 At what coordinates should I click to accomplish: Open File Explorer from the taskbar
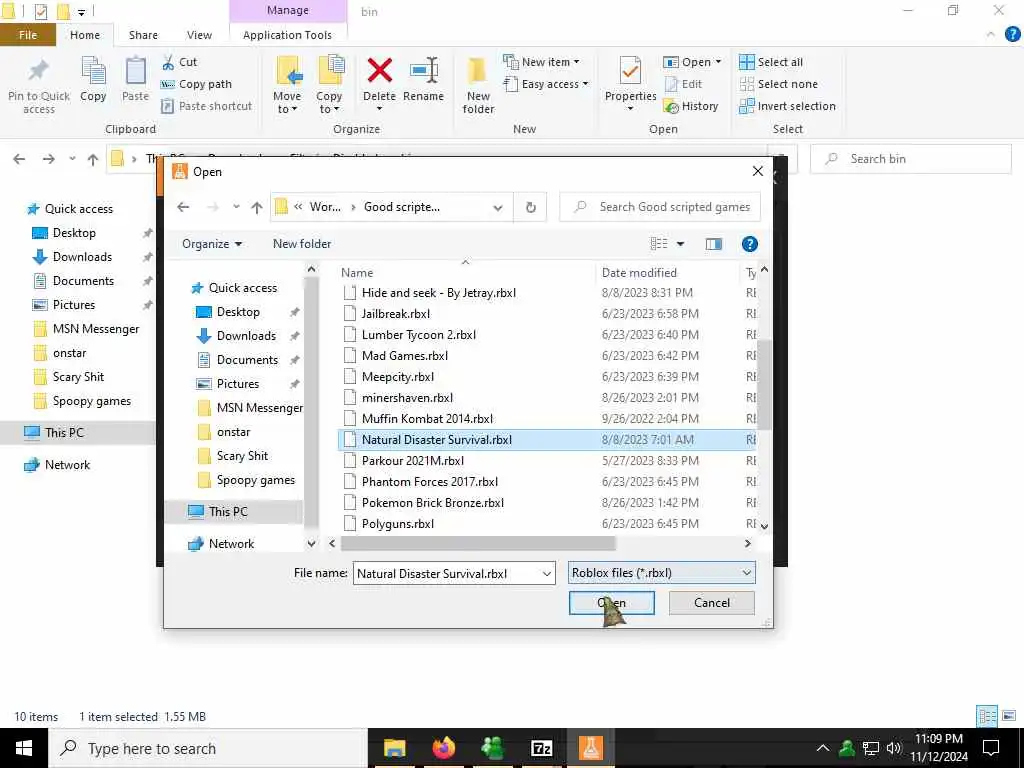[394, 748]
